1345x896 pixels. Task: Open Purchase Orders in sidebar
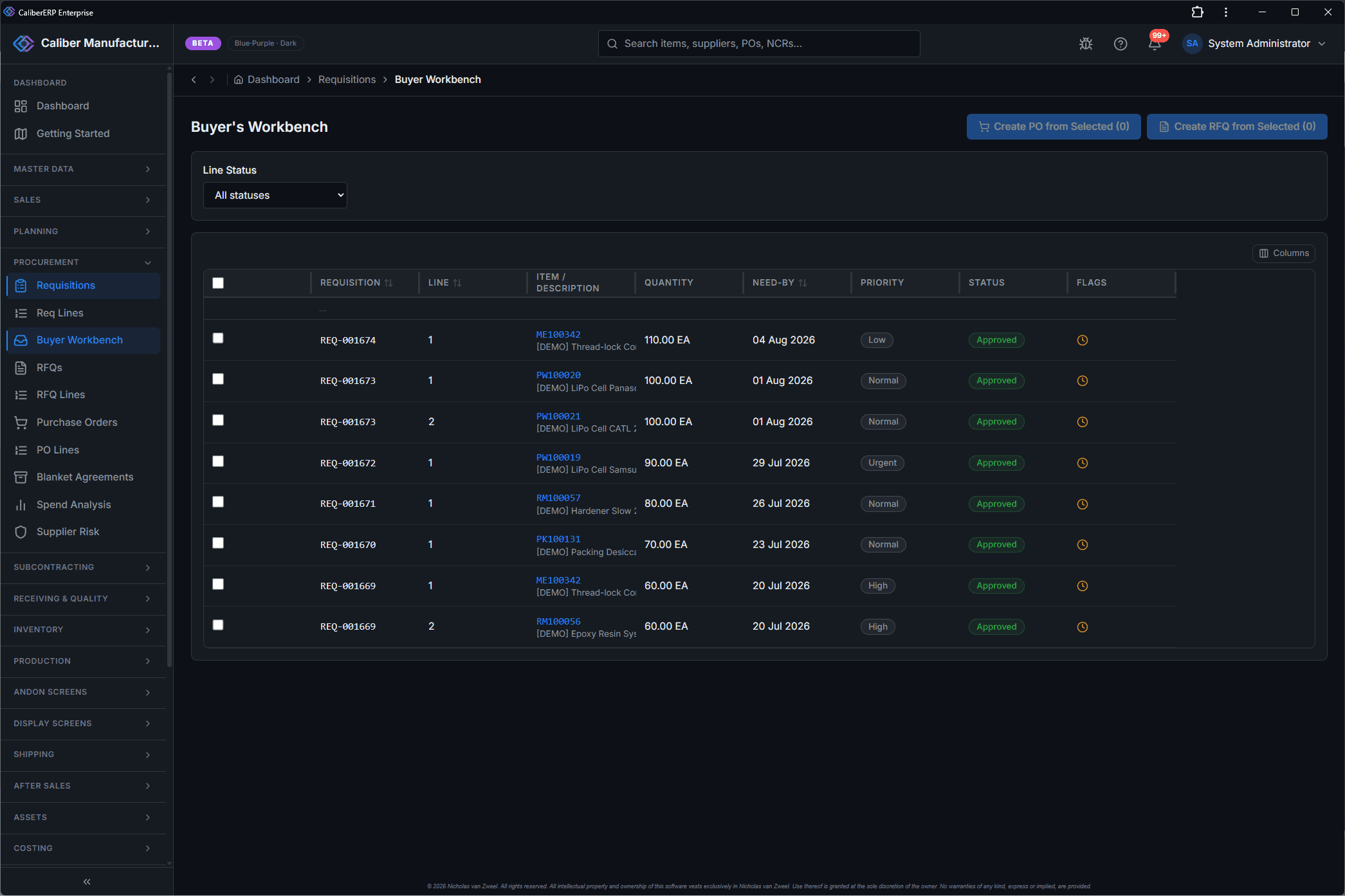pyautogui.click(x=84, y=423)
